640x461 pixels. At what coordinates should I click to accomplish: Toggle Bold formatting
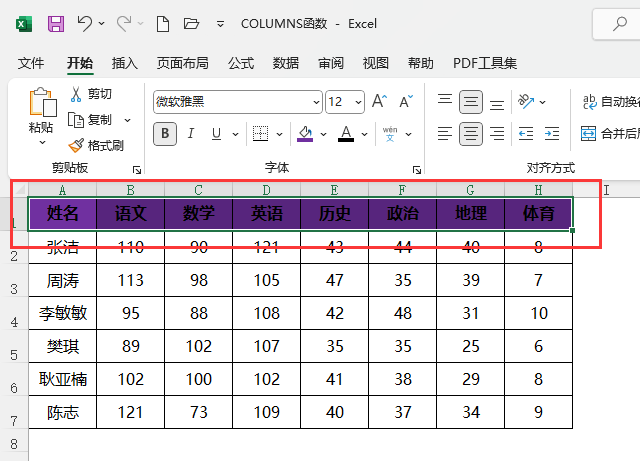[x=165, y=134]
